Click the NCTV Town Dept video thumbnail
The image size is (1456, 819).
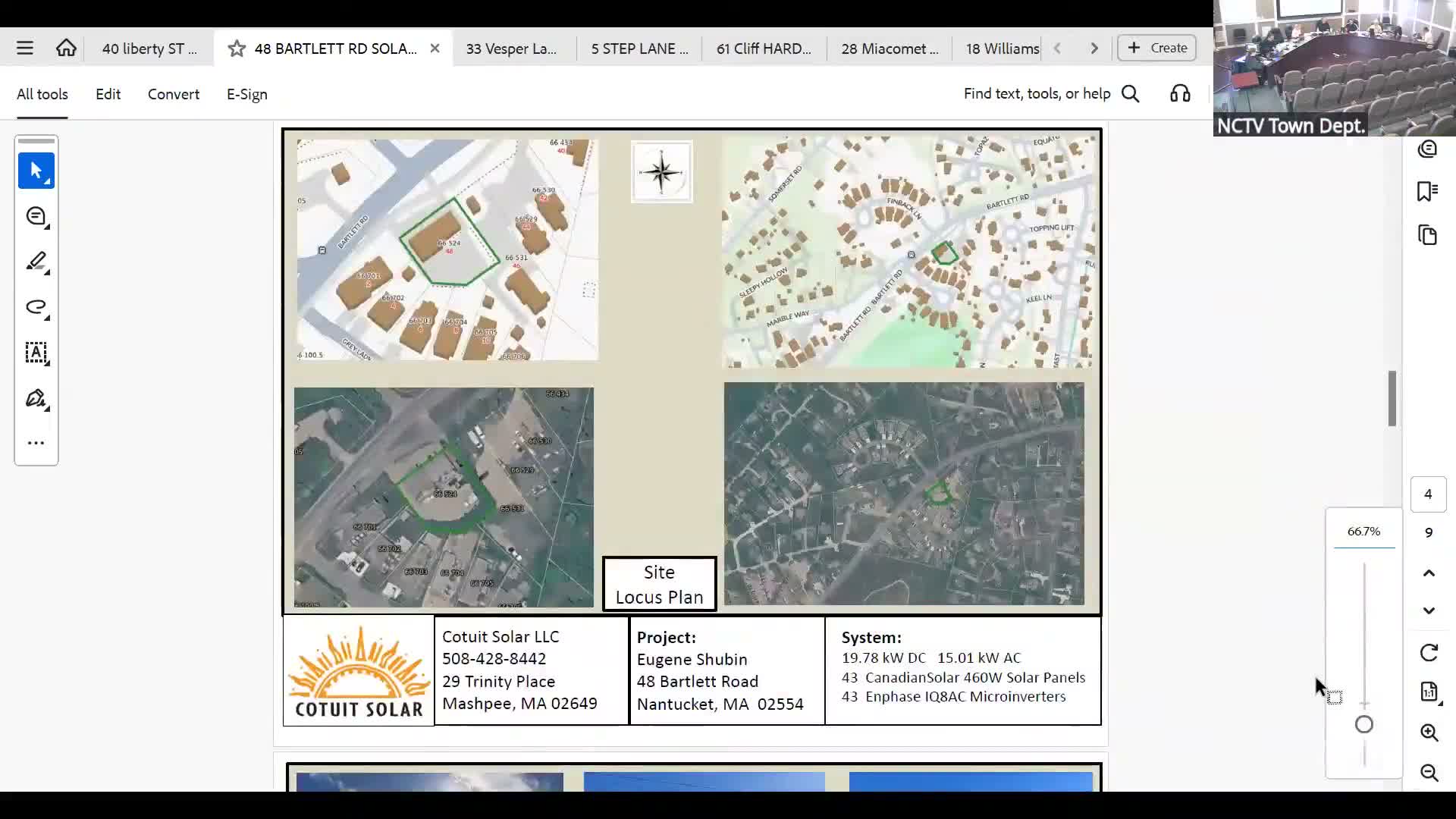(x=1335, y=68)
